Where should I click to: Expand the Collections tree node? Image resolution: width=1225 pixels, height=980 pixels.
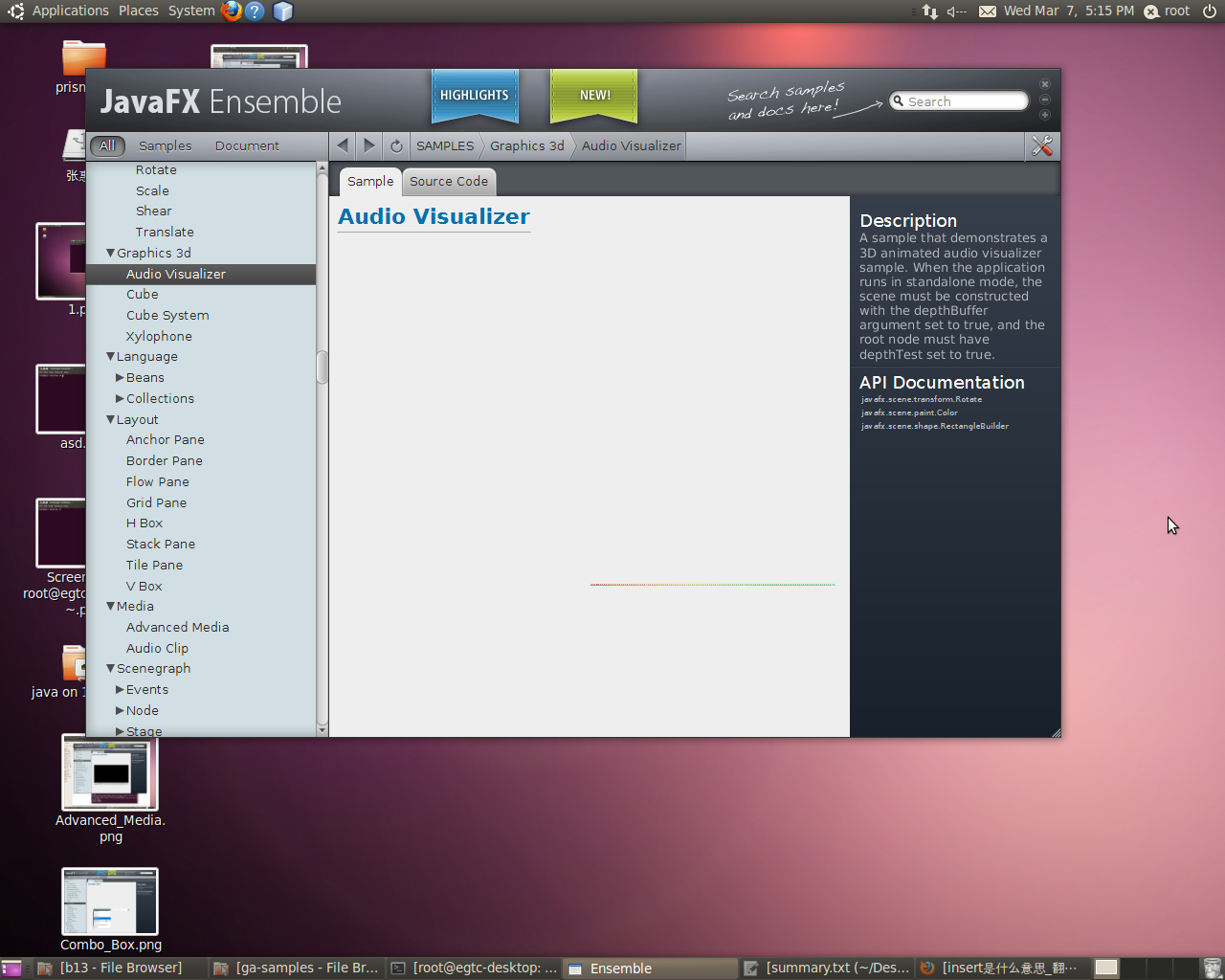(x=120, y=398)
